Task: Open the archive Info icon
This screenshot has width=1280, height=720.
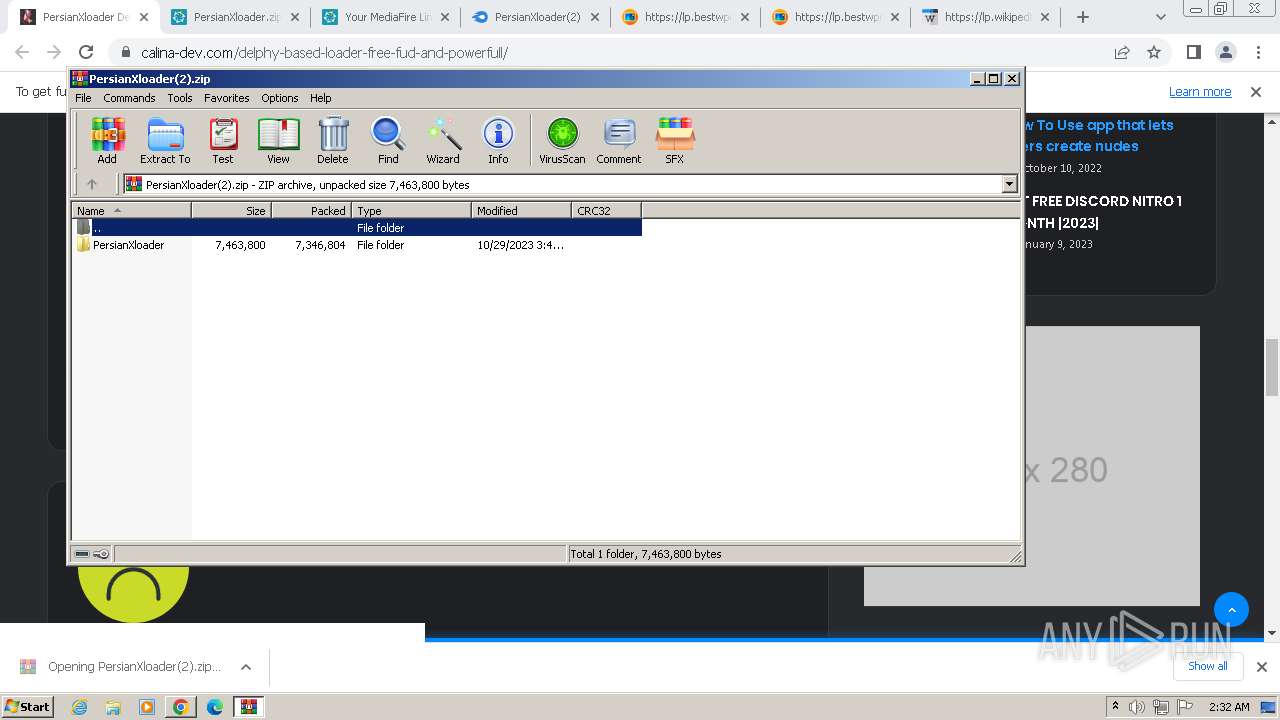Action: click(498, 140)
